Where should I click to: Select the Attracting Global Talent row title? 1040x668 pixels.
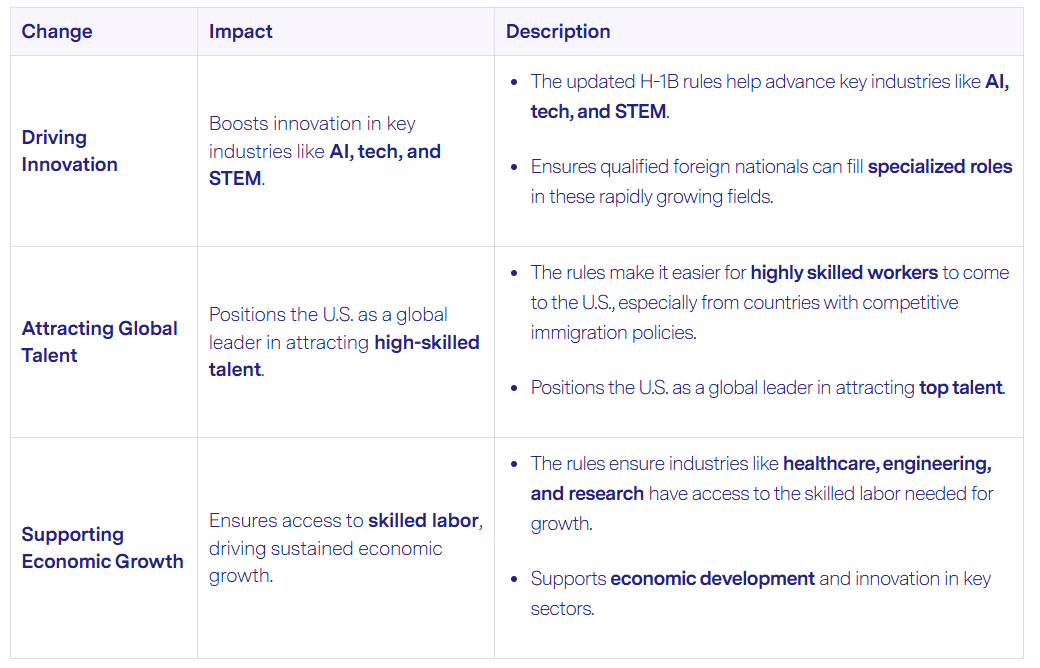[99, 342]
